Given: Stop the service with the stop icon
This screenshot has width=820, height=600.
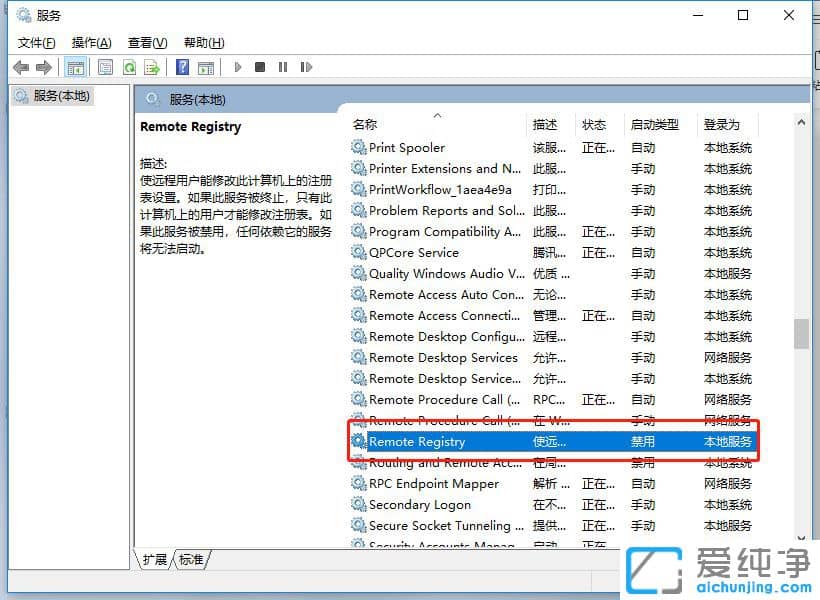Looking at the screenshot, I should click(x=259, y=67).
